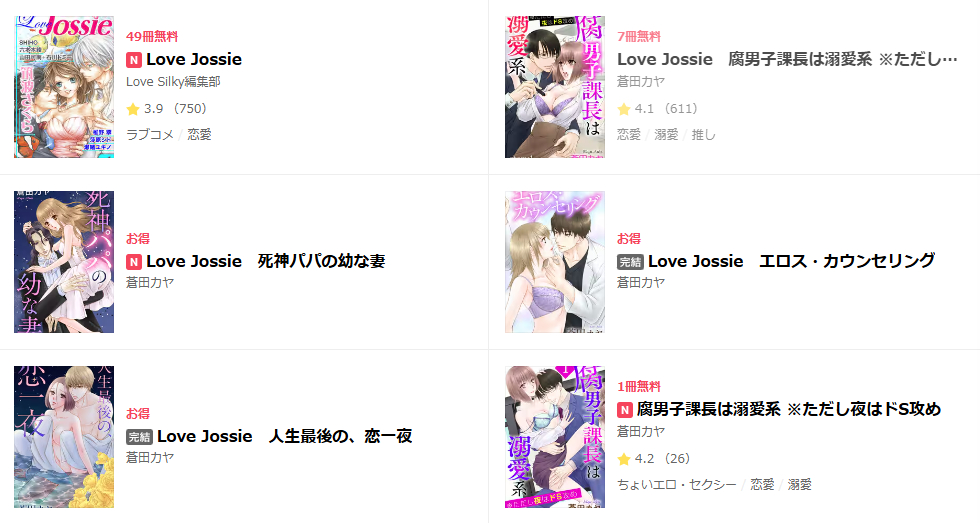Open the エロス・カウンセリング cover image

(x=555, y=262)
